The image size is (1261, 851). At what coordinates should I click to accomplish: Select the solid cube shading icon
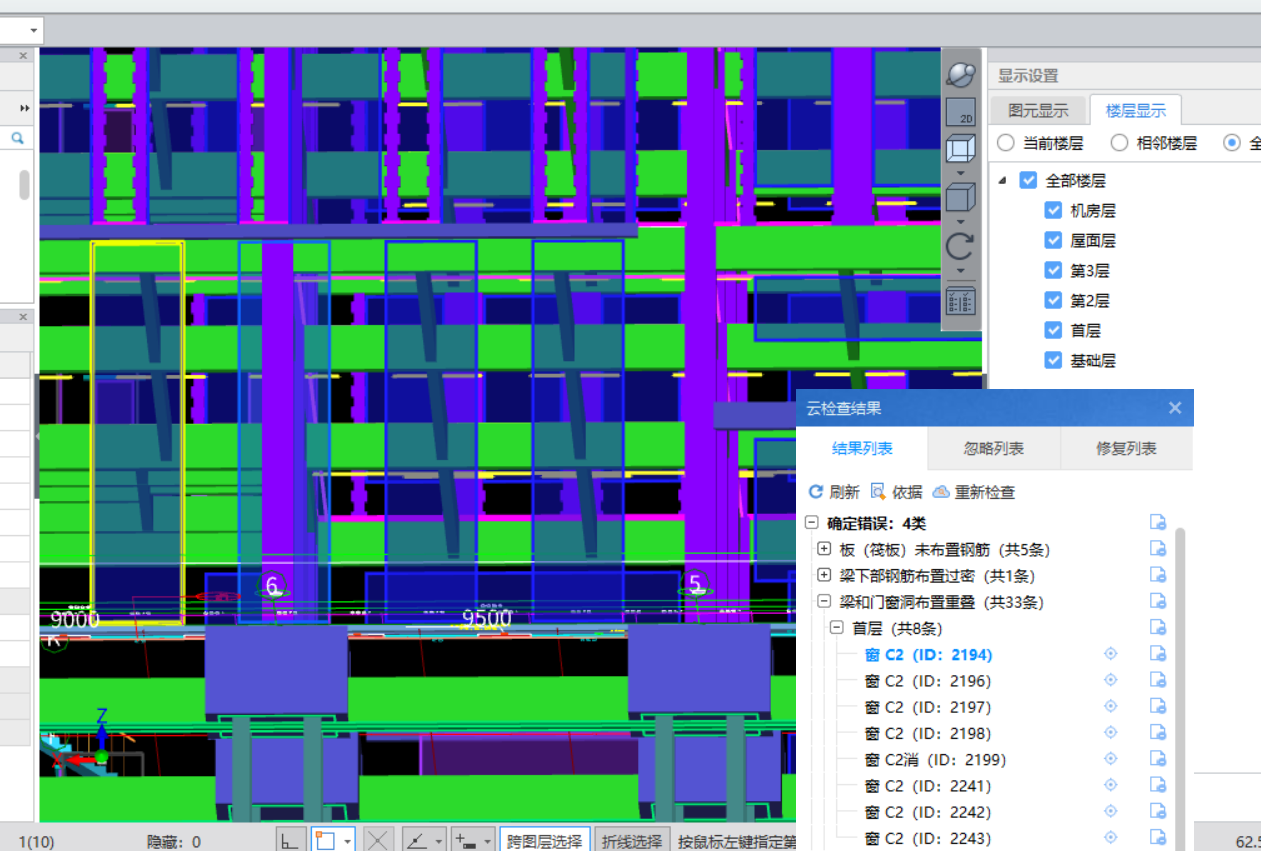(960, 197)
